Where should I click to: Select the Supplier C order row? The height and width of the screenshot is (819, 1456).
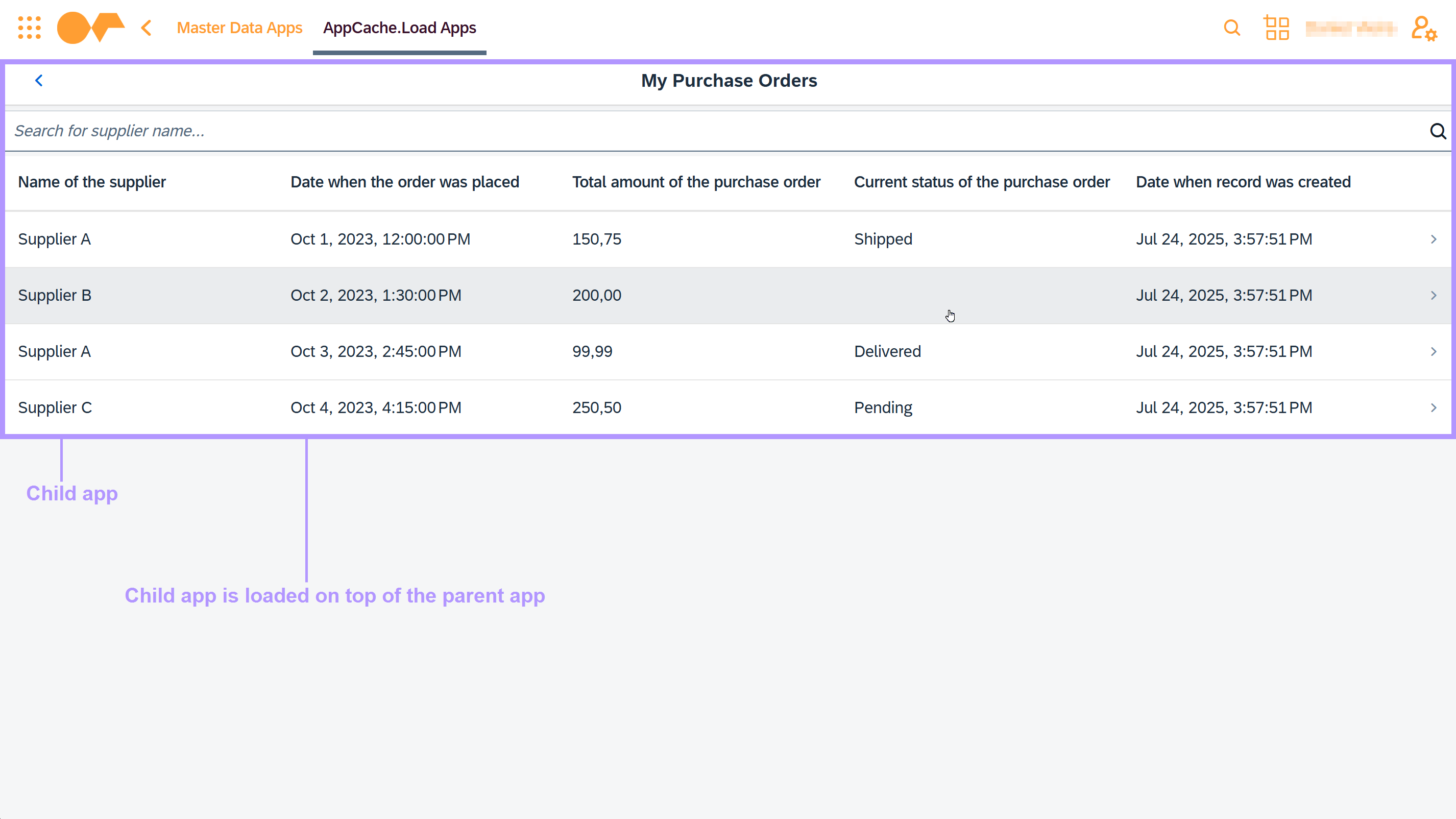point(678,407)
